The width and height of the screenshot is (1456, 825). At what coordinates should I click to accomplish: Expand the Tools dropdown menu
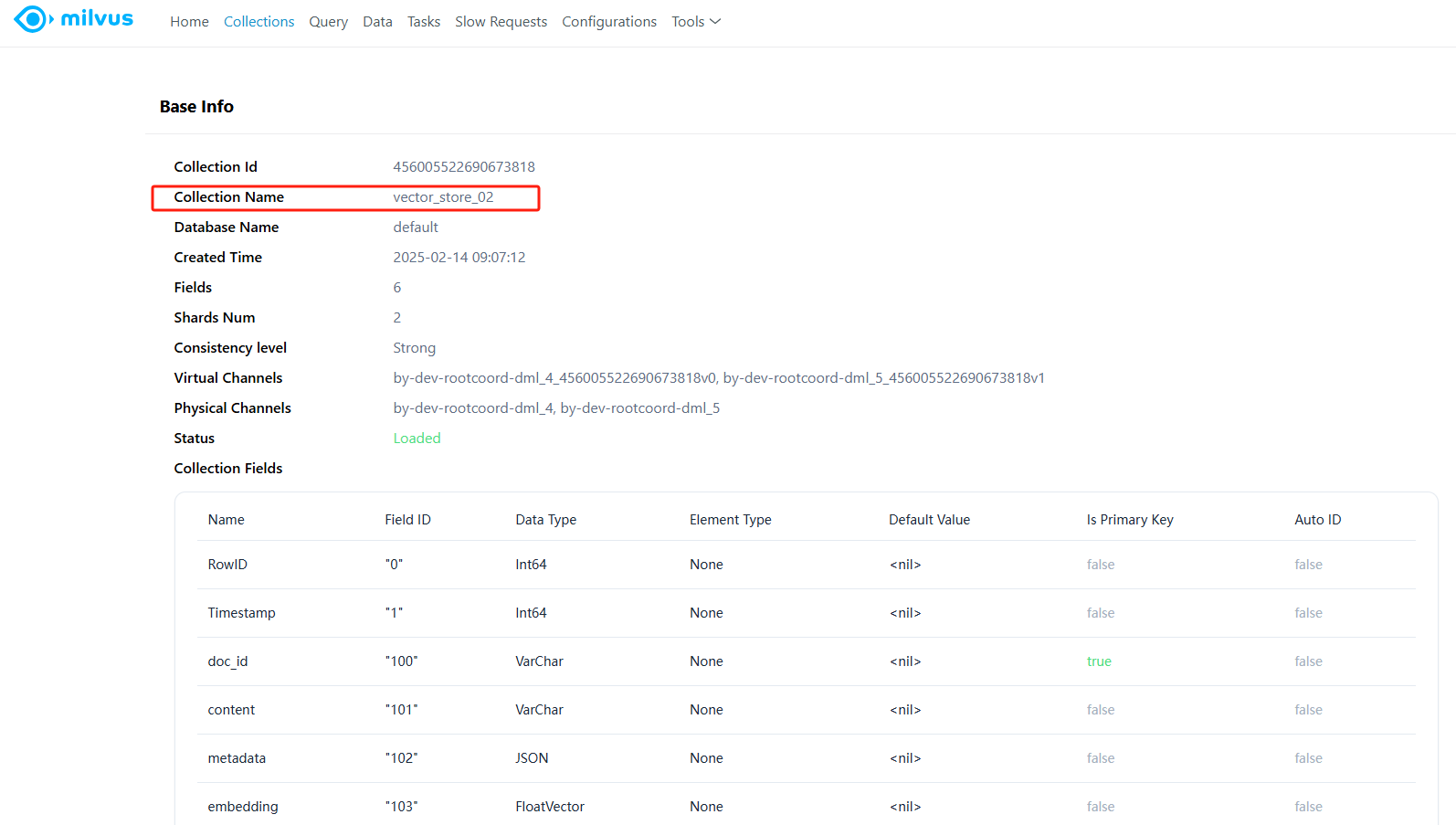point(696,22)
